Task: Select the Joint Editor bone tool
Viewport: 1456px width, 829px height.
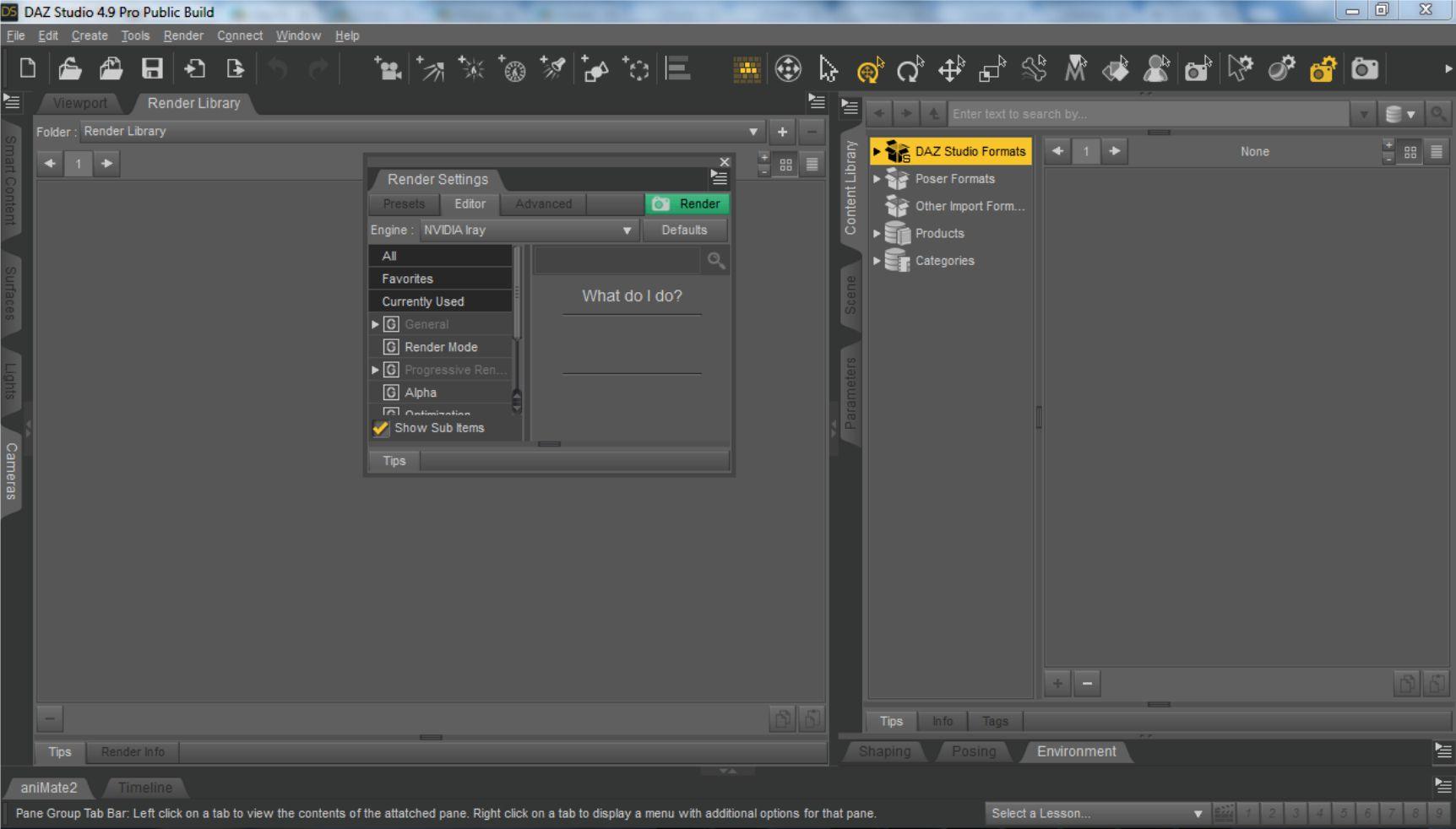Action: (x=1034, y=69)
